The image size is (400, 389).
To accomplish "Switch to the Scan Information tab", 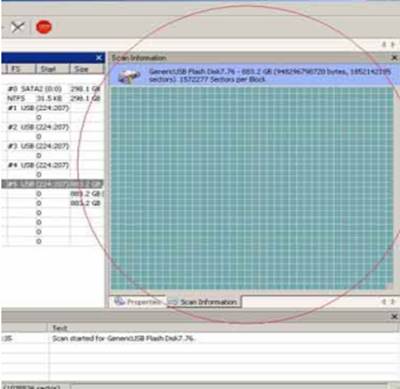I will (x=204, y=302).
